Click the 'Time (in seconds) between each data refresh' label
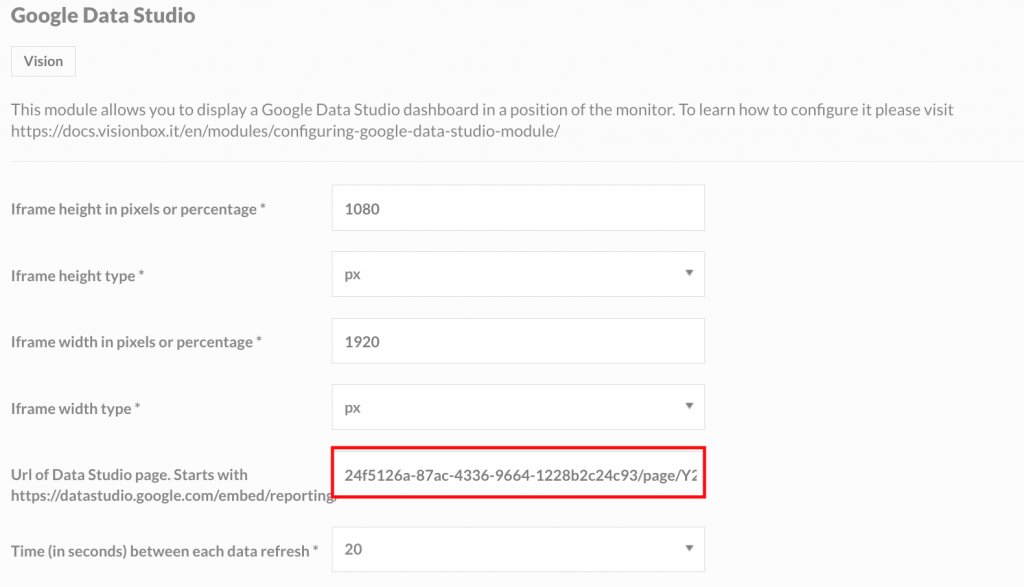This screenshot has height=587, width=1024. [x=164, y=551]
